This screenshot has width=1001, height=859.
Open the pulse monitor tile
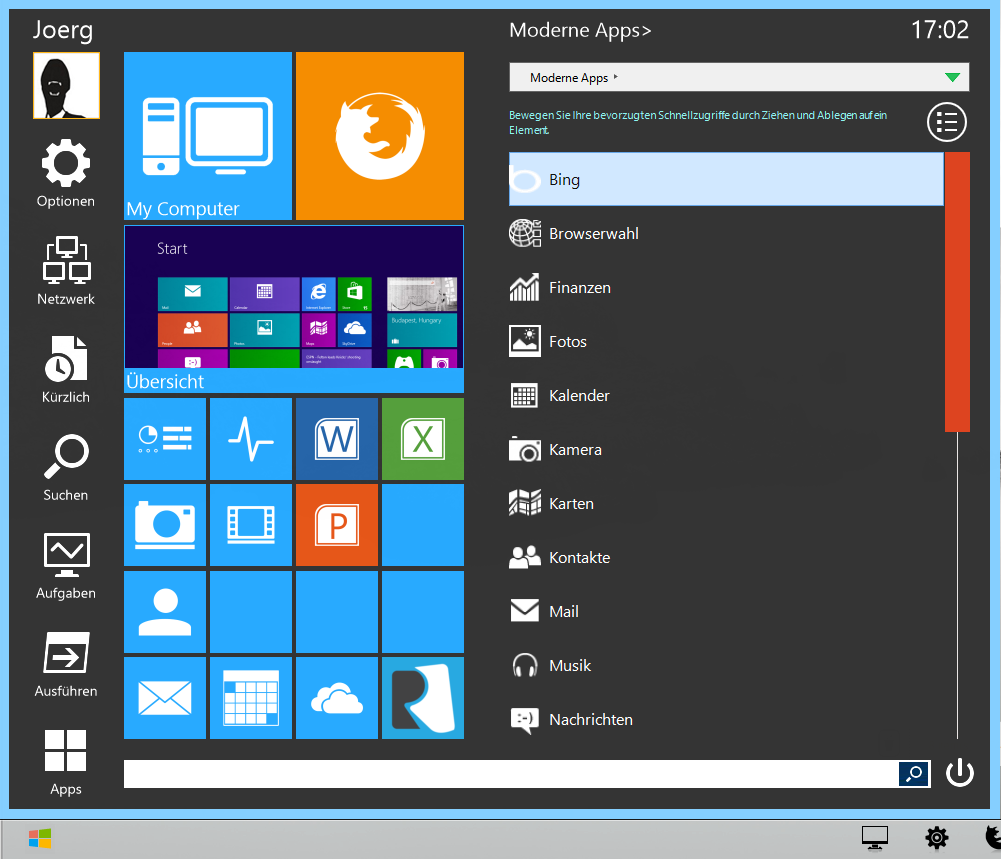(251, 439)
